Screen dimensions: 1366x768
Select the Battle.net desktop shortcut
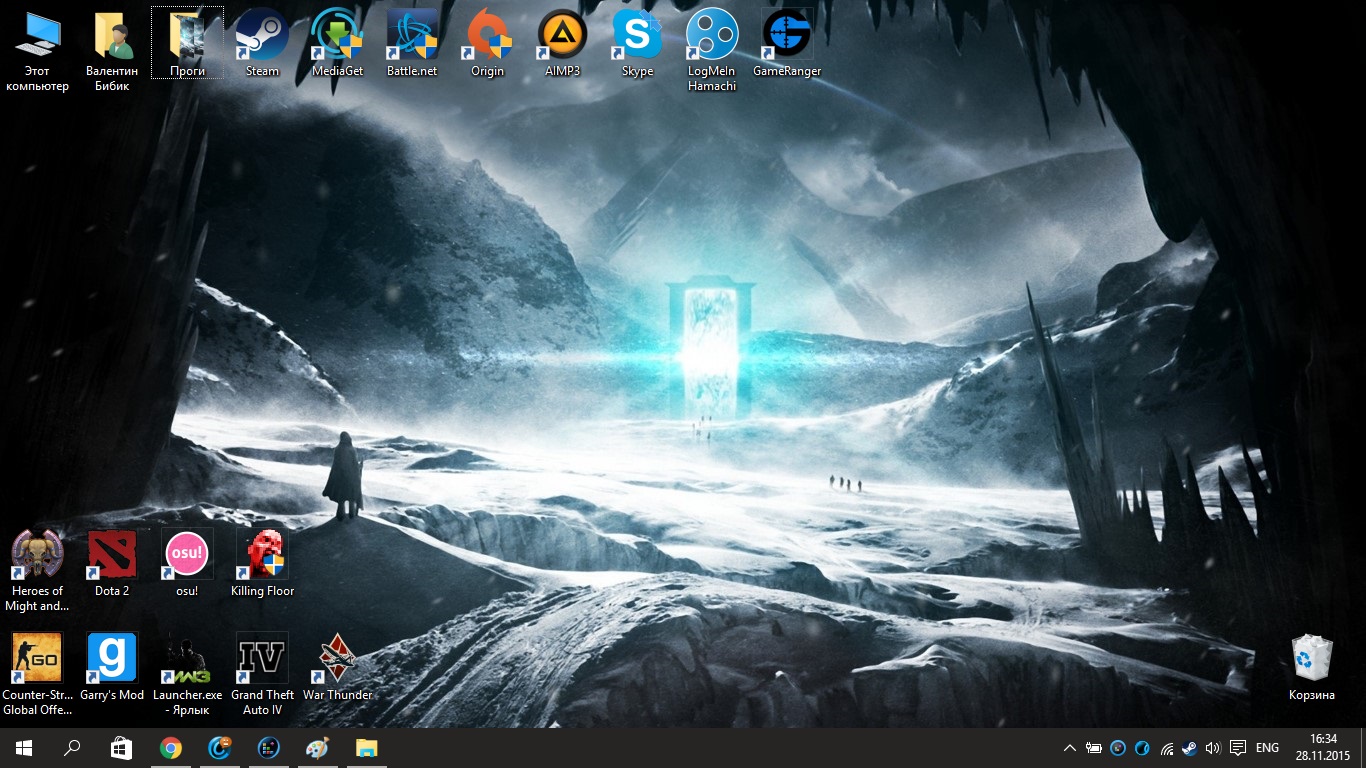click(x=412, y=43)
